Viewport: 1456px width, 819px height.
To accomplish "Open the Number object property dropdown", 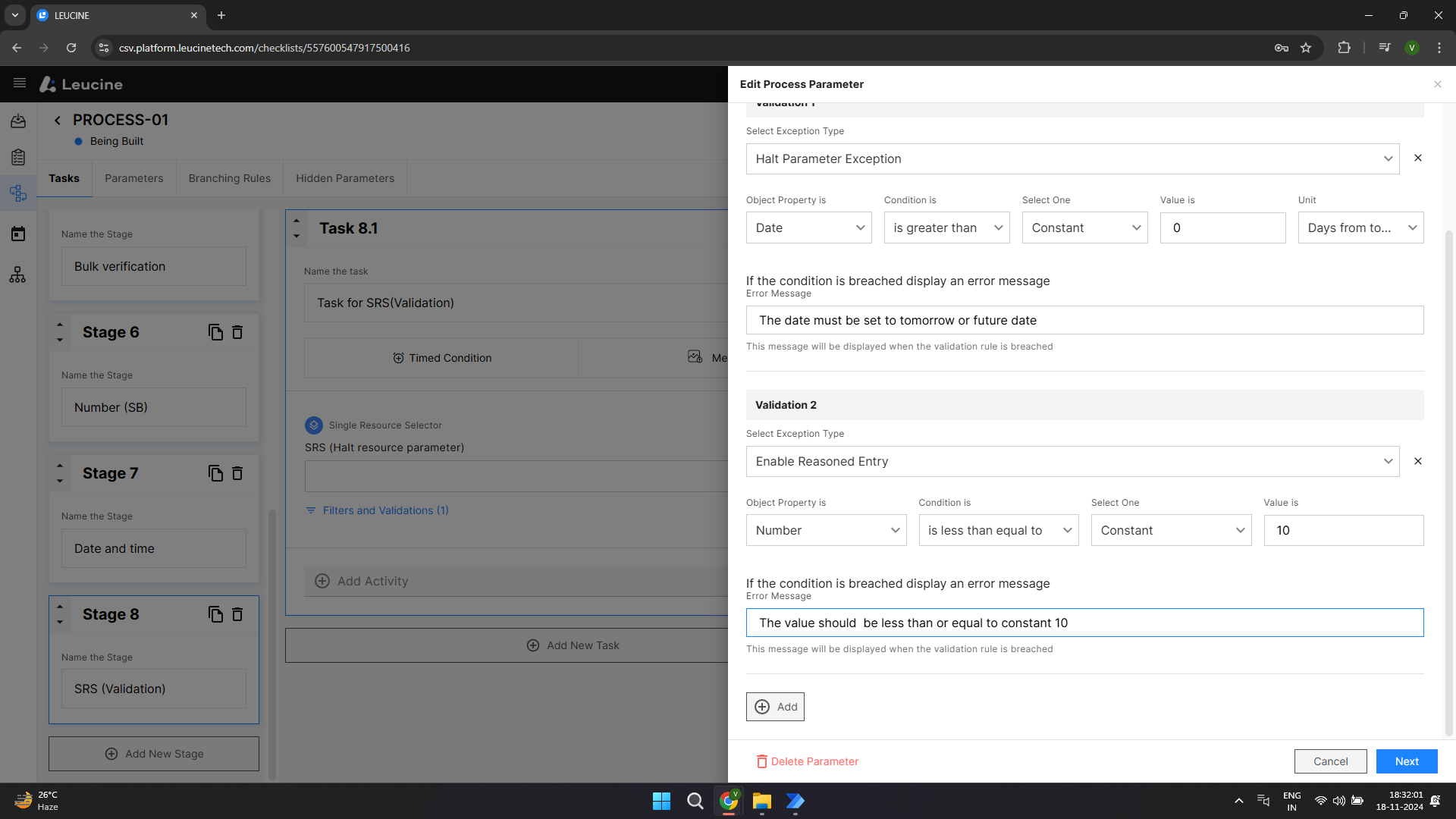I will click(826, 530).
